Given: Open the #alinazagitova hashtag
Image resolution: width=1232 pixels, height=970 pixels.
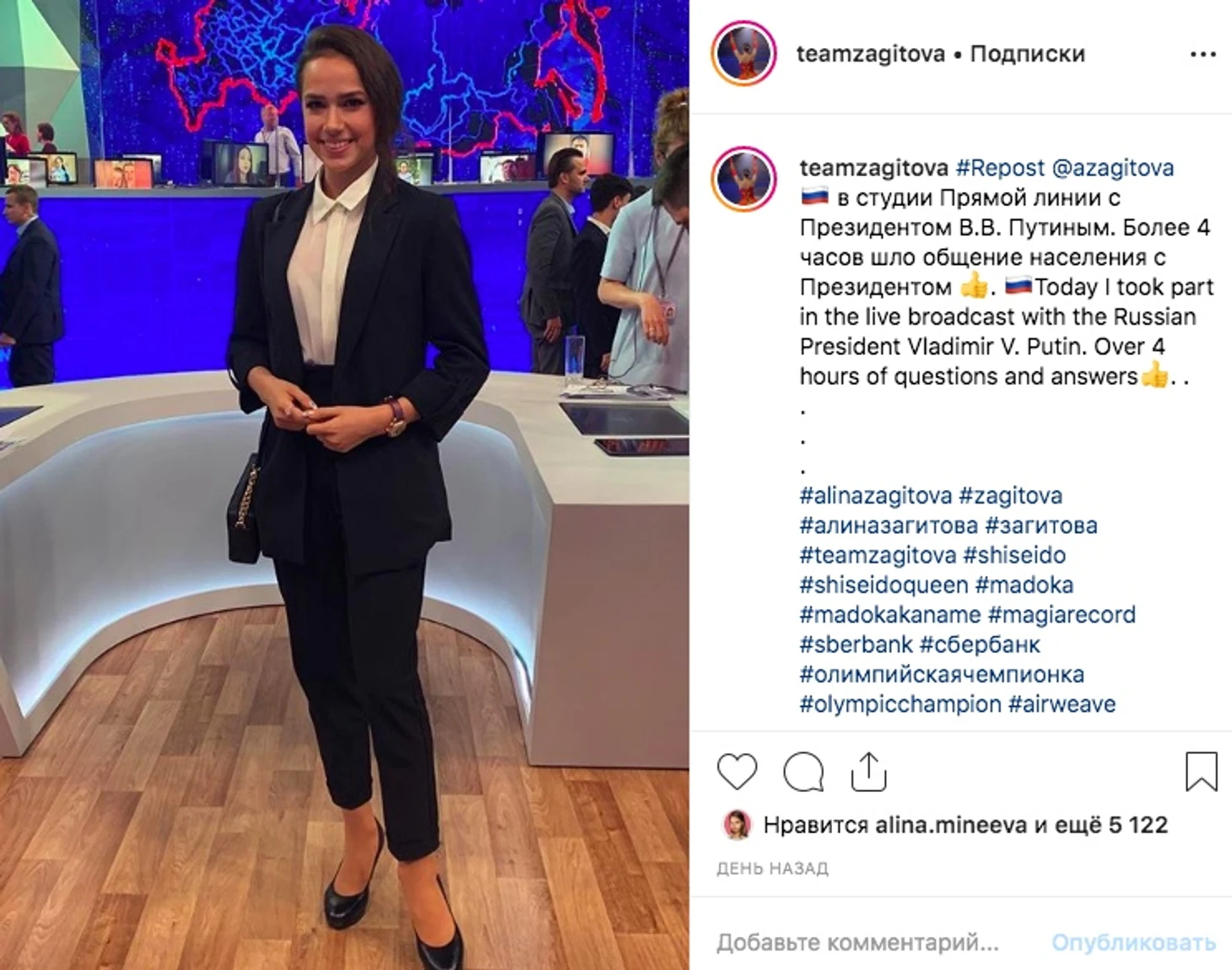Looking at the screenshot, I should (876, 495).
